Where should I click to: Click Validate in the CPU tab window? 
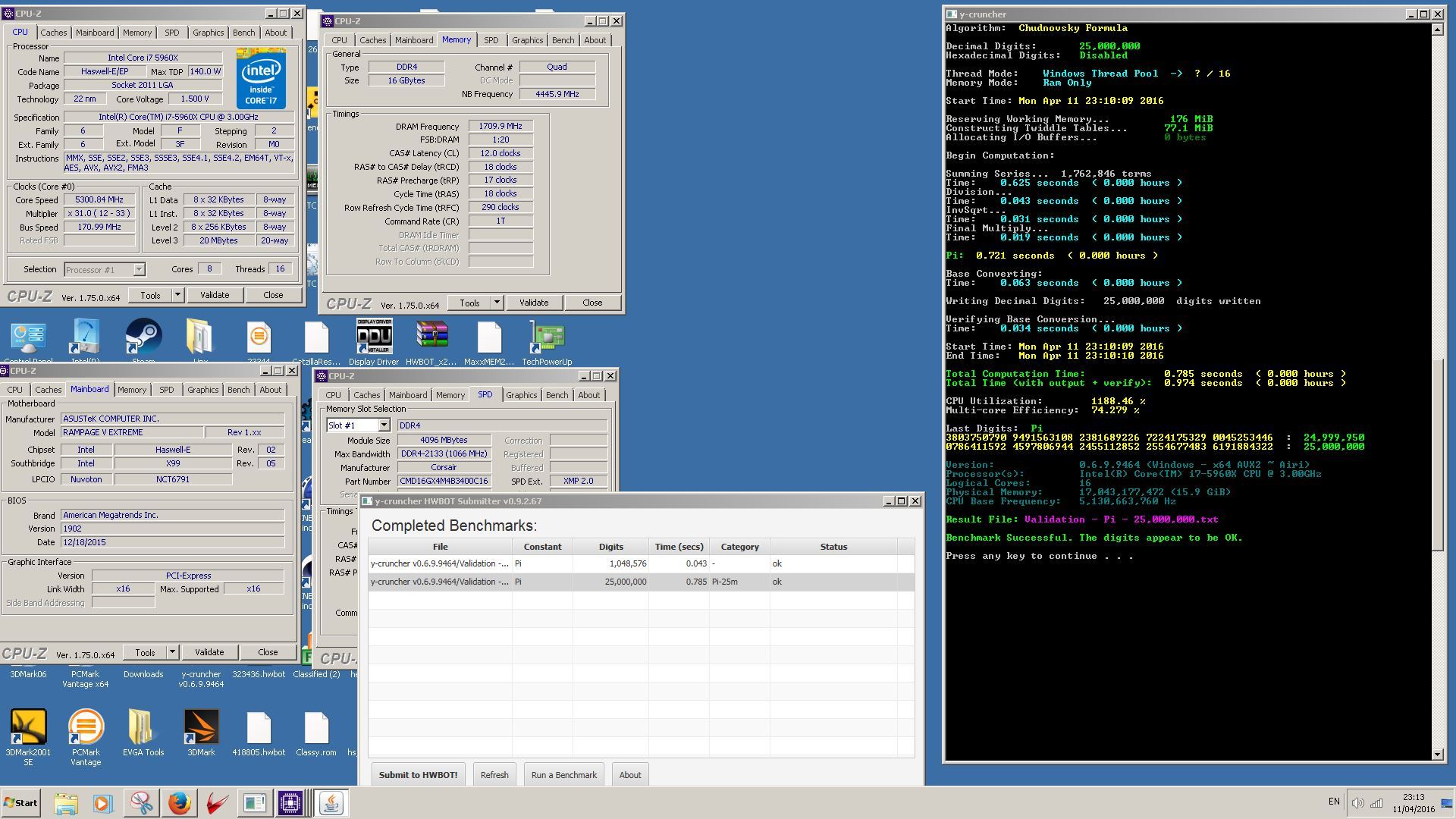click(215, 295)
